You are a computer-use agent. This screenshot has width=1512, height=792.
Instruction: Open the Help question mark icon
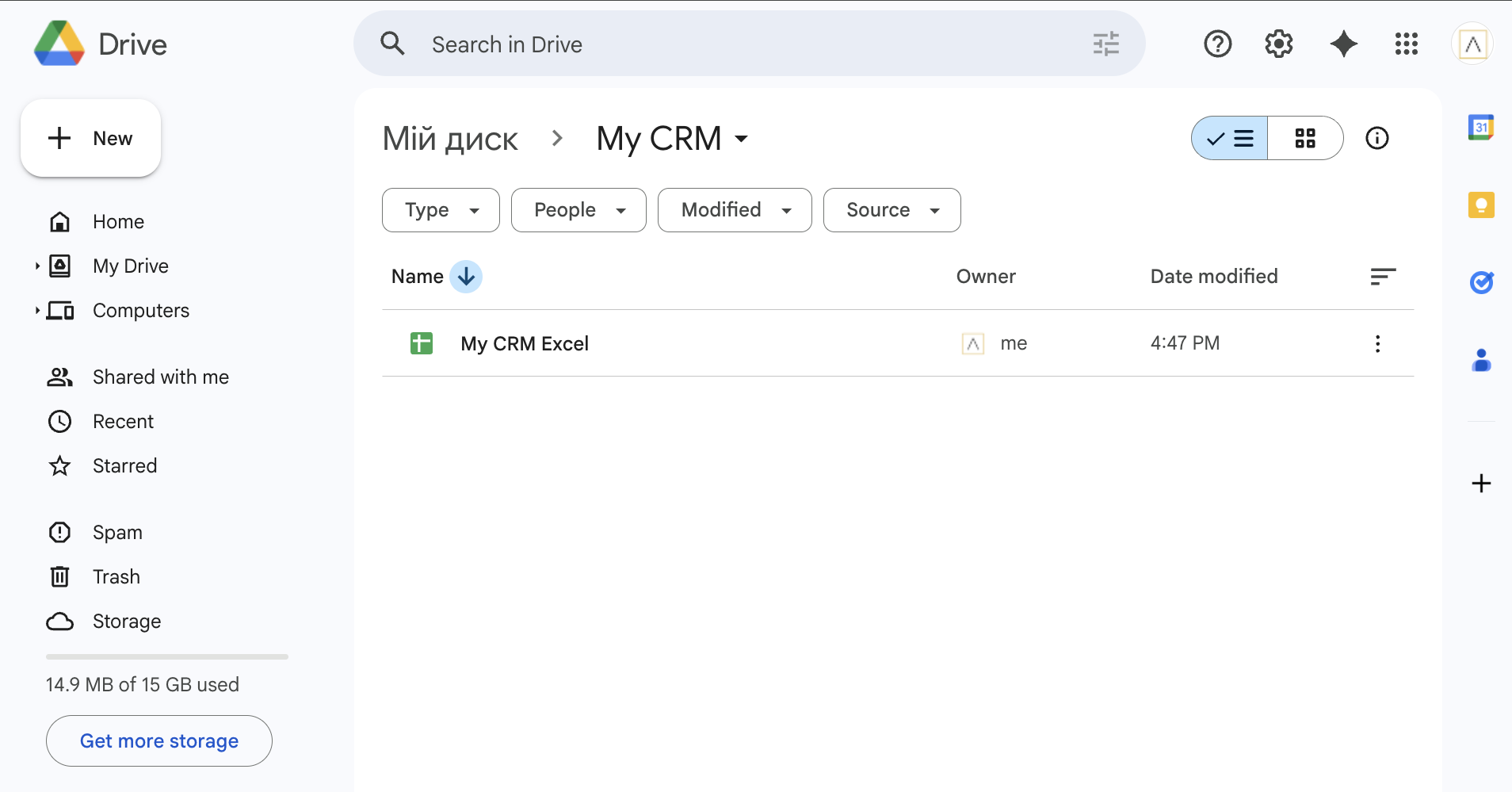[1217, 44]
